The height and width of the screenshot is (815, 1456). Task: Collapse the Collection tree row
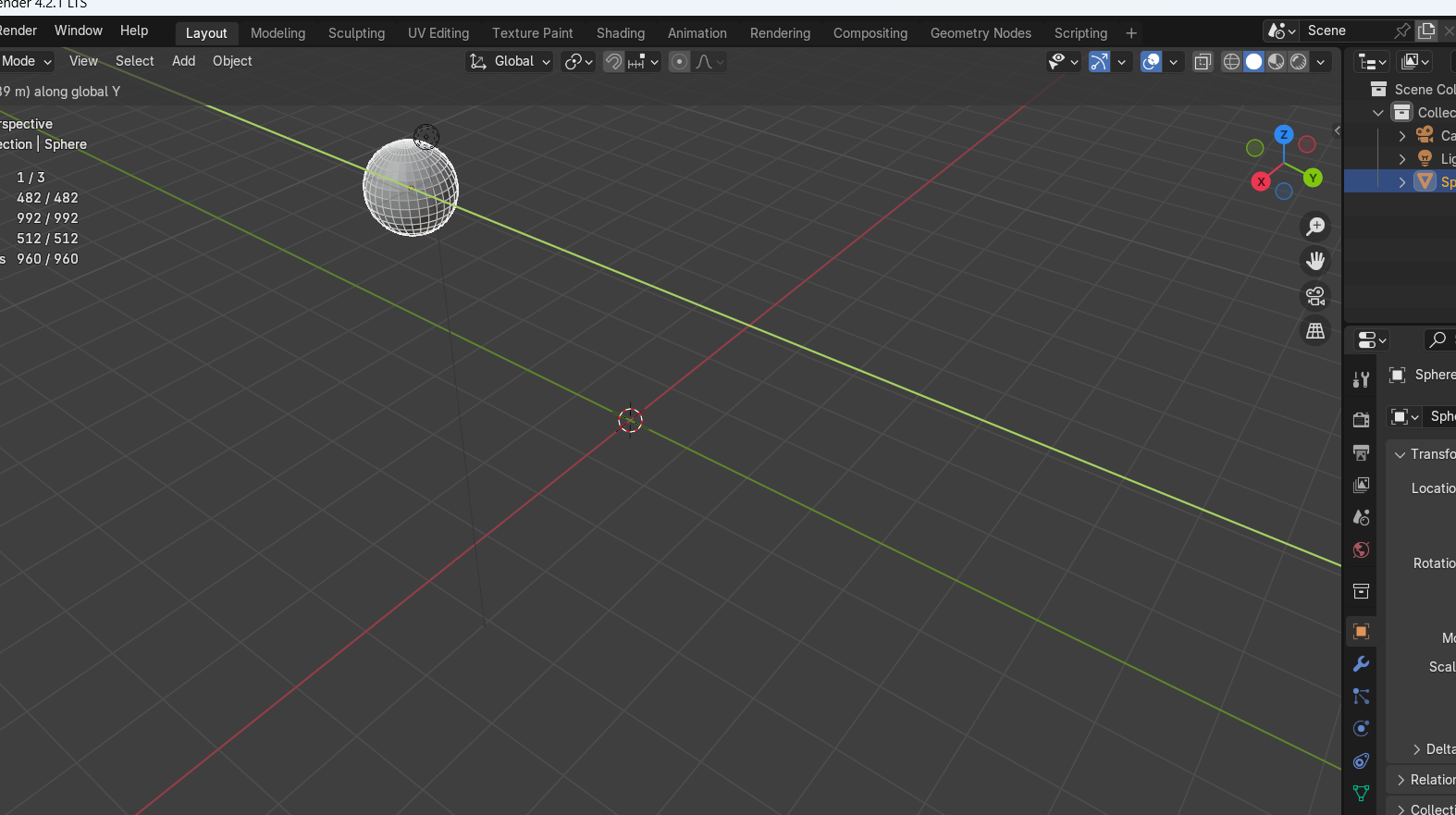[x=1378, y=113]
